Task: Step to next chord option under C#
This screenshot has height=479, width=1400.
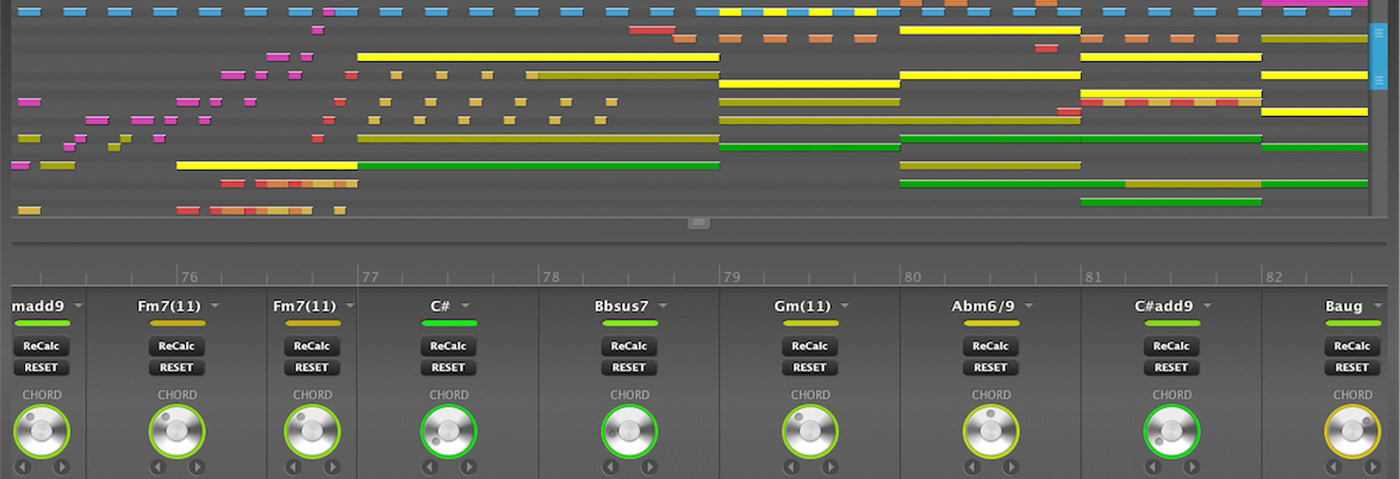Action: pos(468,467)
